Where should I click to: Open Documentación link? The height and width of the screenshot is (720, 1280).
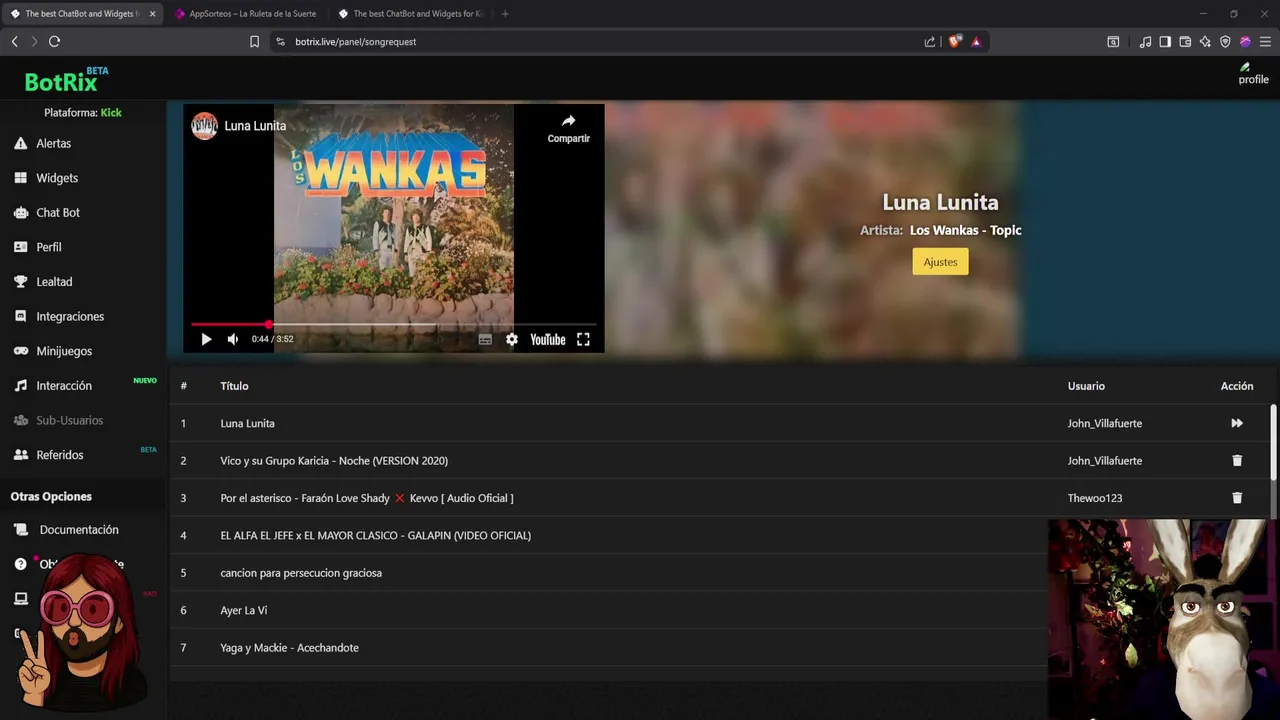coord(78,530)
